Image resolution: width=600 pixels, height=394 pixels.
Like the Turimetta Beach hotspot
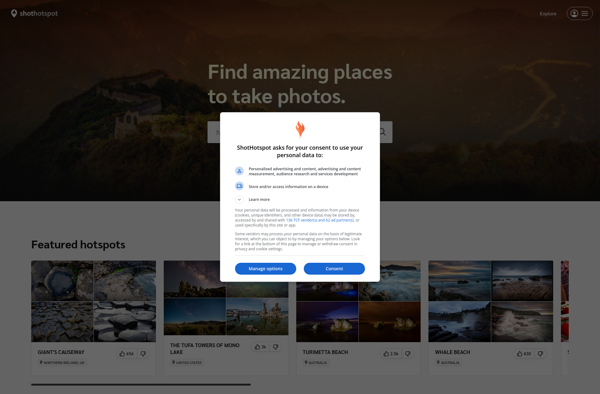(x=391, y=353)
